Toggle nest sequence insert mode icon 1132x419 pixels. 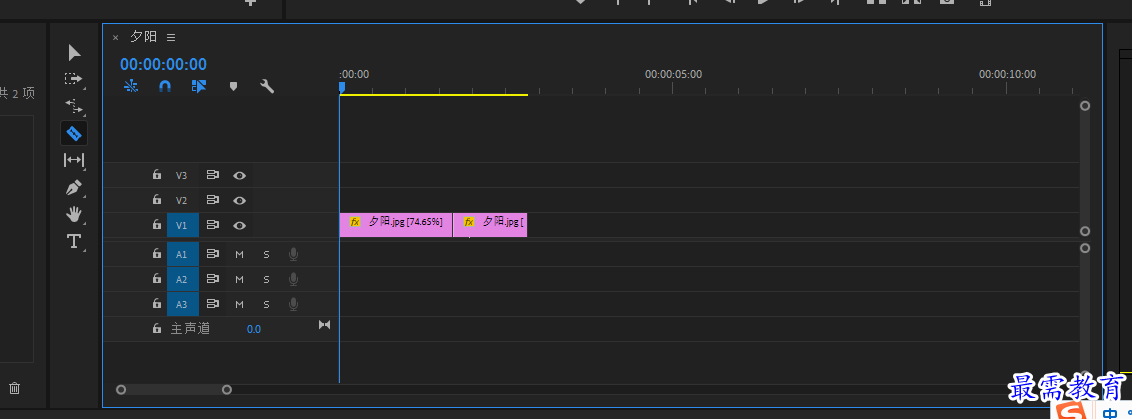[x=131, y=86]
